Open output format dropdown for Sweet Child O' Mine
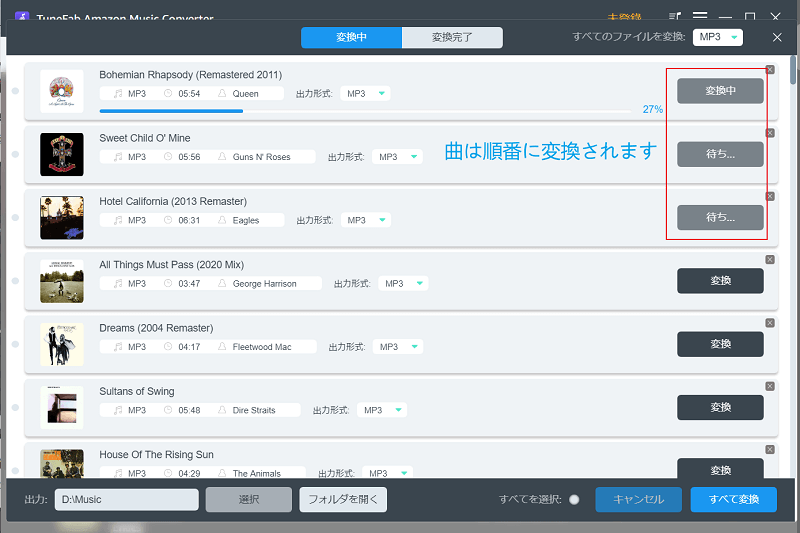The height and width of the screenshot is (533, 800). tap(397, 157)
